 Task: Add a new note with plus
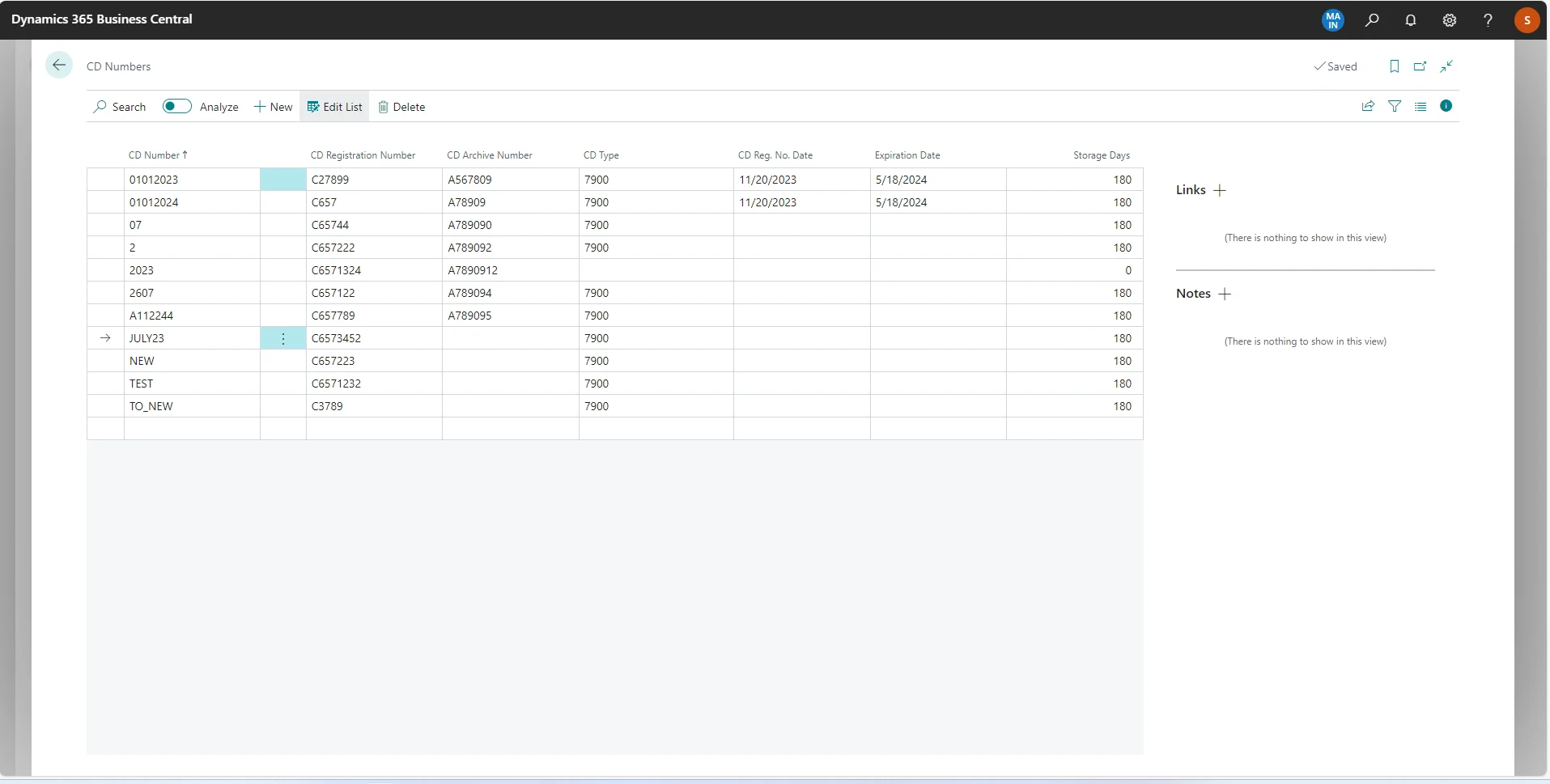point(1225,294)
